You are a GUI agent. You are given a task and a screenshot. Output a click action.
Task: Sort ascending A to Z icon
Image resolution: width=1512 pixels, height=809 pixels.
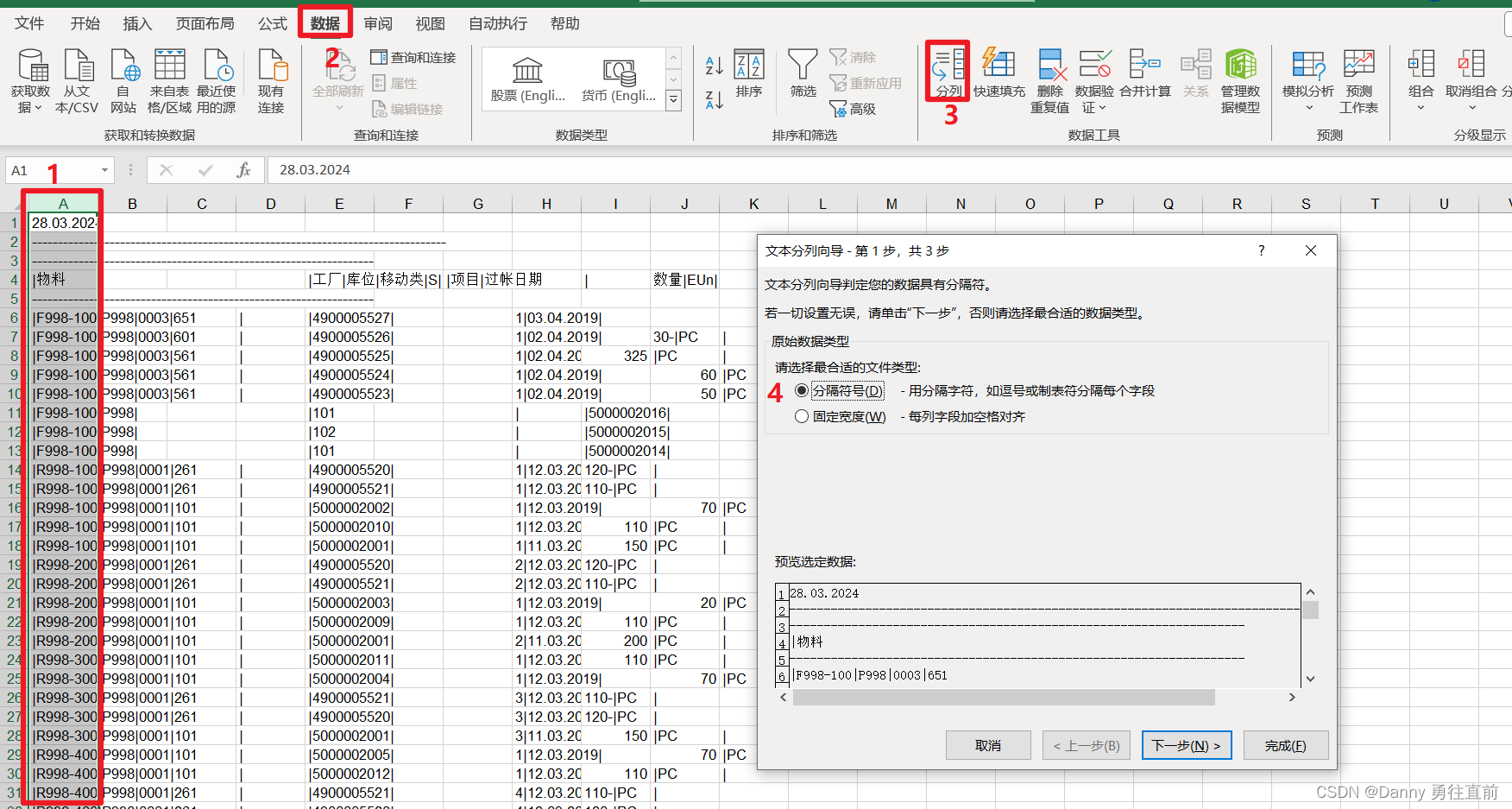point(714,65)
